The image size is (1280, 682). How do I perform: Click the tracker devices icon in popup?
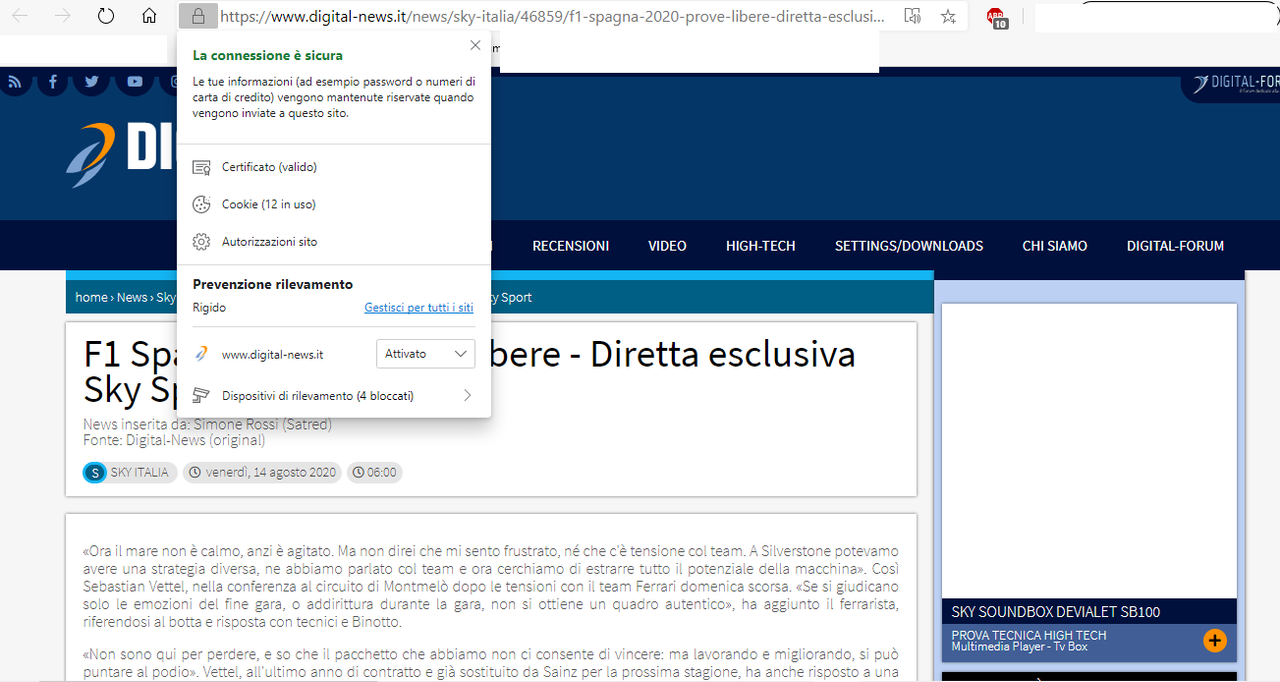click(x=201, y=396)
